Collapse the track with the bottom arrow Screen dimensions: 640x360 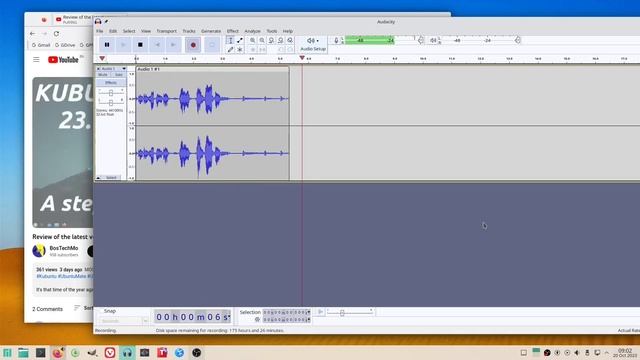coord(98,178)
